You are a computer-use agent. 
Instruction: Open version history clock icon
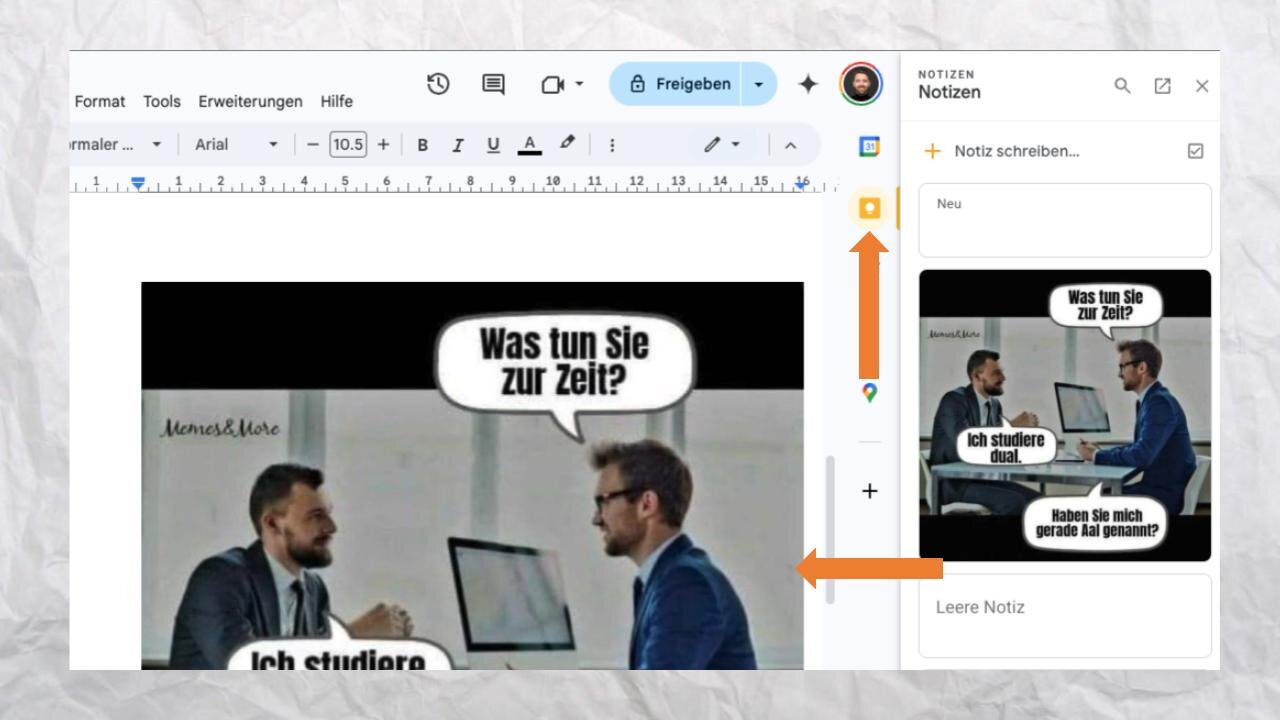[x=438, y=84]
